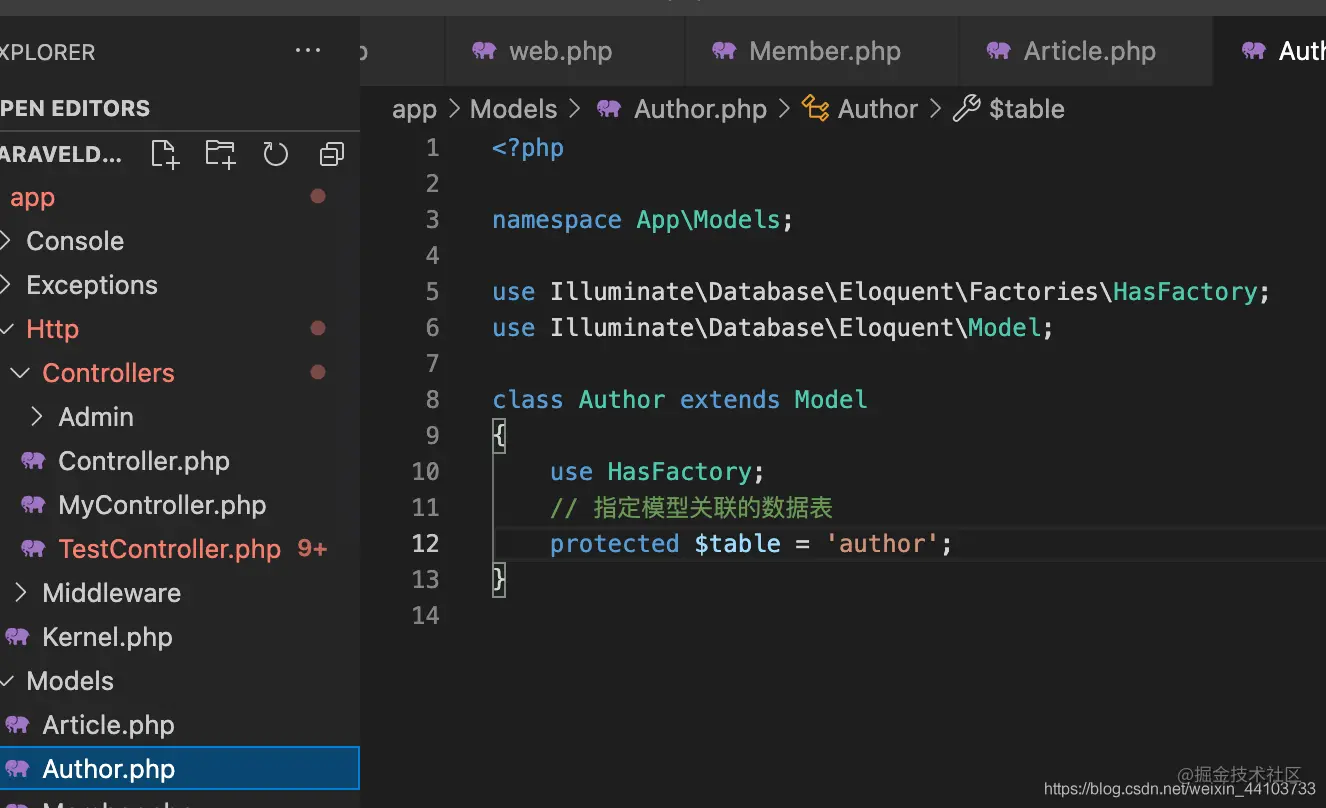Collapse the app root folder
This screenshot has height=808, width=1326.
[x=32, y=198]
